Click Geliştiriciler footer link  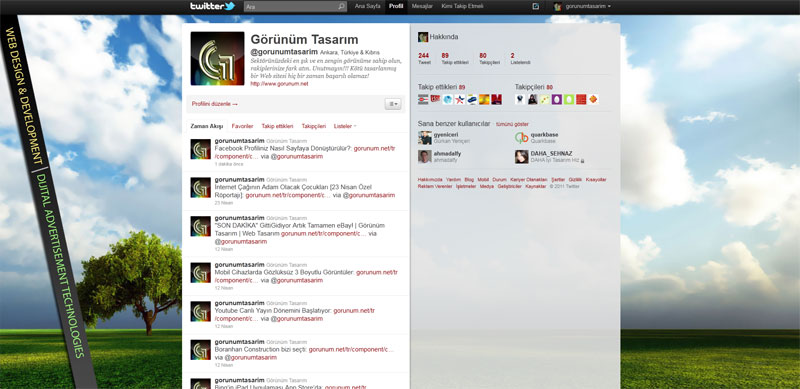tap(510, 186)
